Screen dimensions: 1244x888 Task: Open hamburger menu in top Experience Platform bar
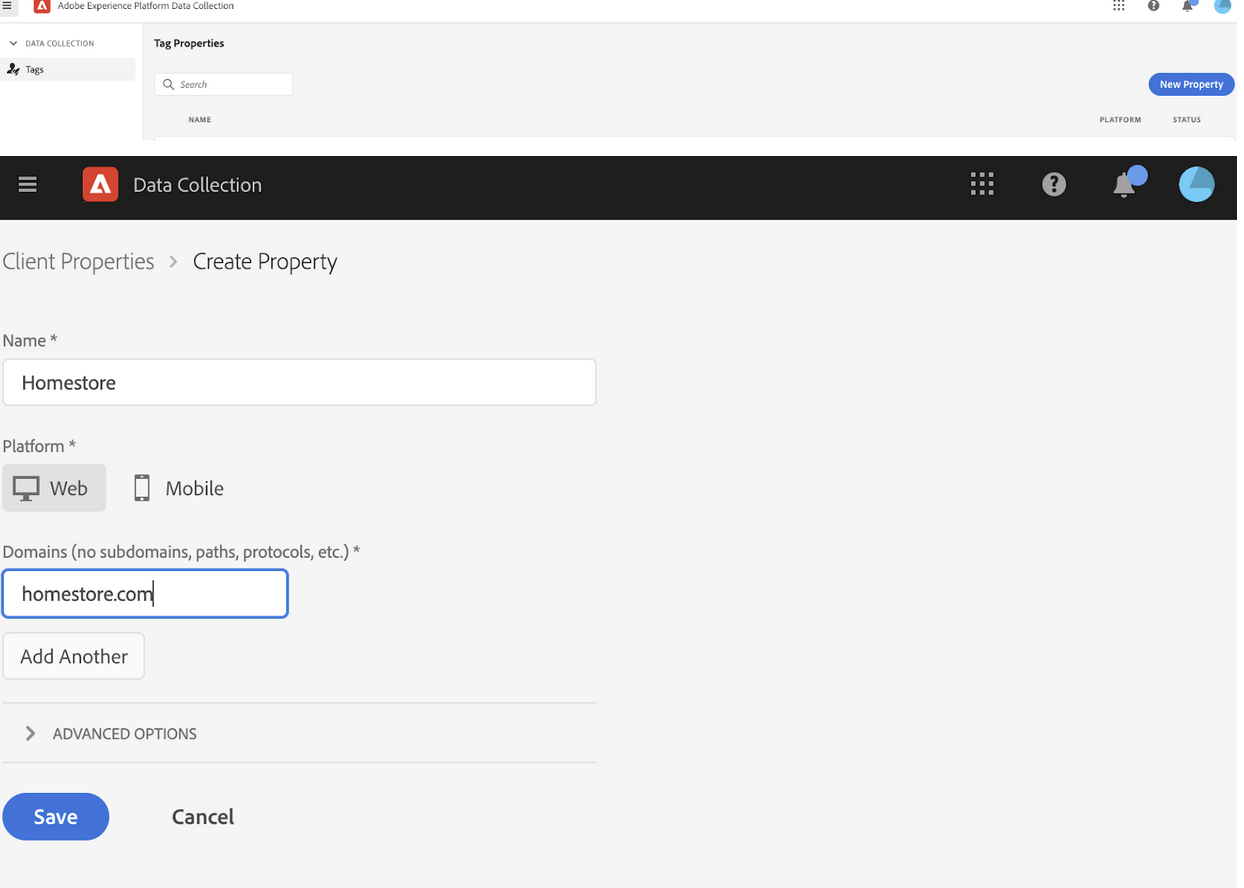7,6
